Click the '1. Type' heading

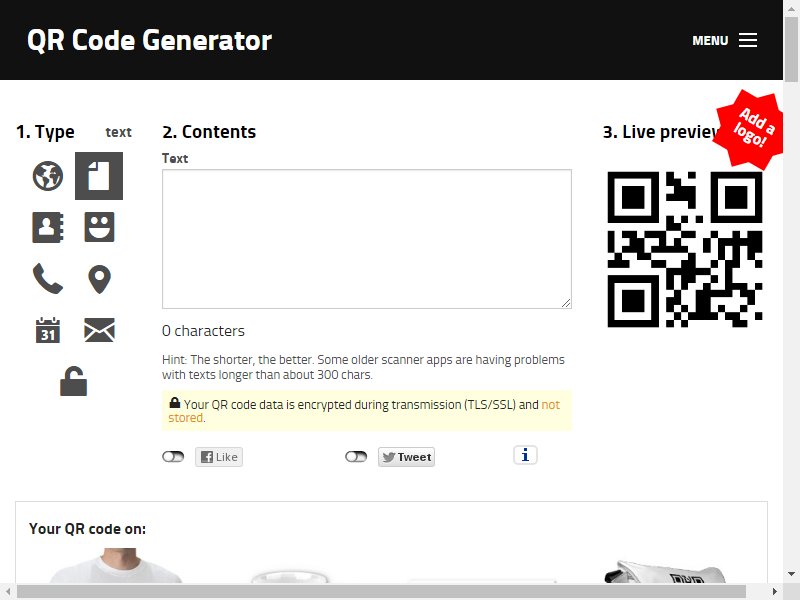(45, 132)
